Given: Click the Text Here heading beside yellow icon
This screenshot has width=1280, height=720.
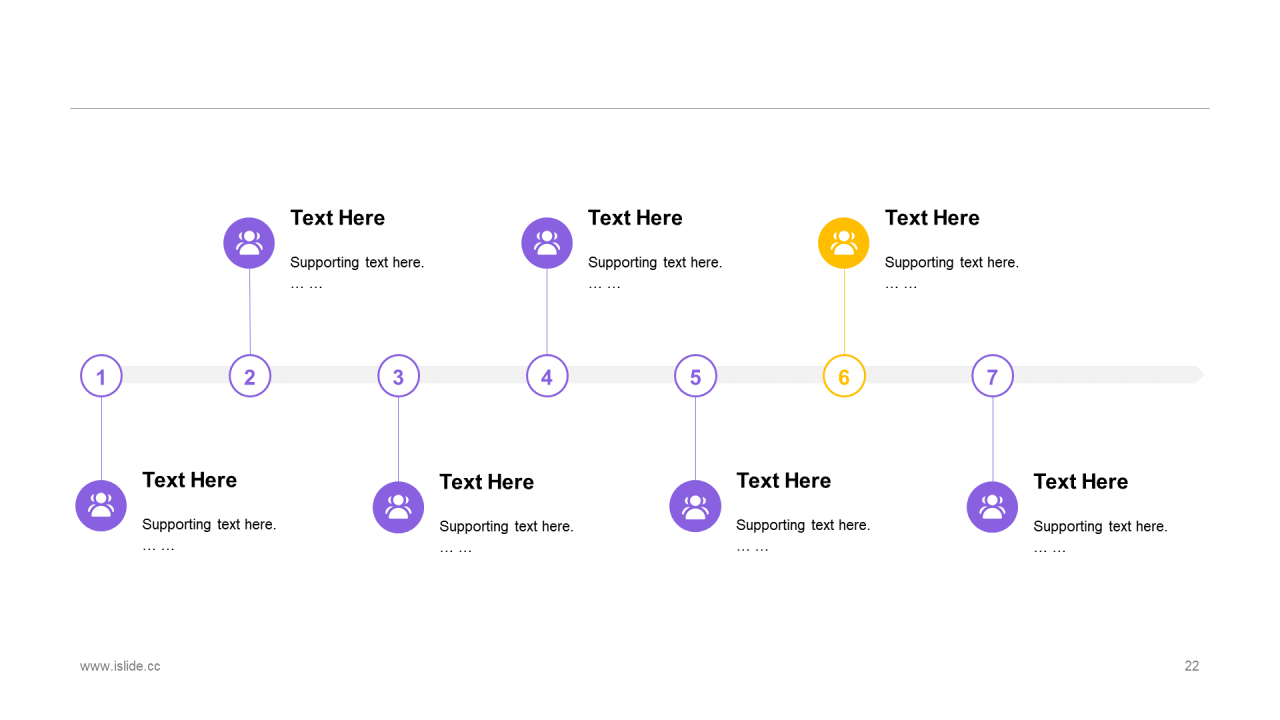Looking at the screenshot, I should [x=932, y=218].
